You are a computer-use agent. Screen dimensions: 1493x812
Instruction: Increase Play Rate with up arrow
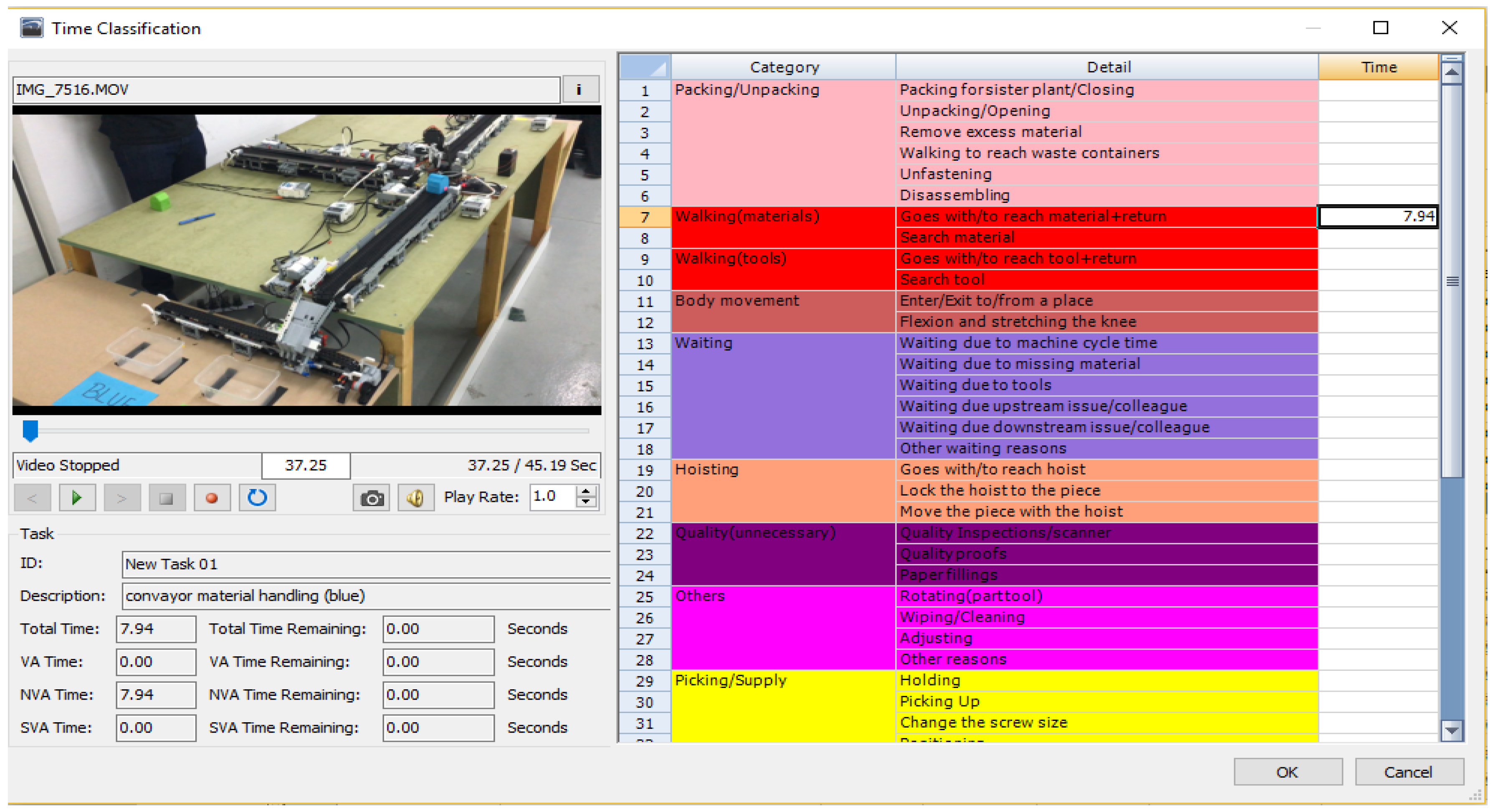tap(586, 491)
